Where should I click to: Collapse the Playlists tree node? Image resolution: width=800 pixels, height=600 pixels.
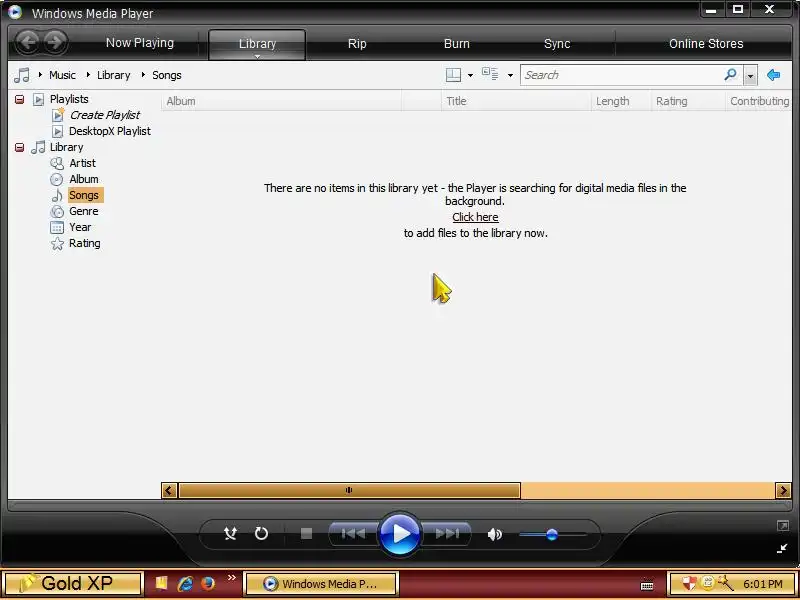[x=19, y=99]
